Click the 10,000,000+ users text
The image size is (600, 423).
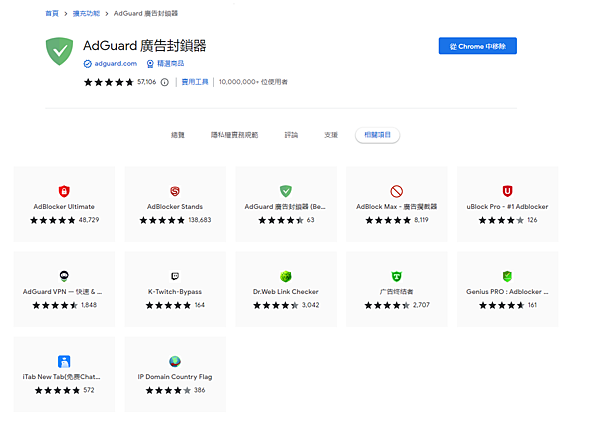253,82
